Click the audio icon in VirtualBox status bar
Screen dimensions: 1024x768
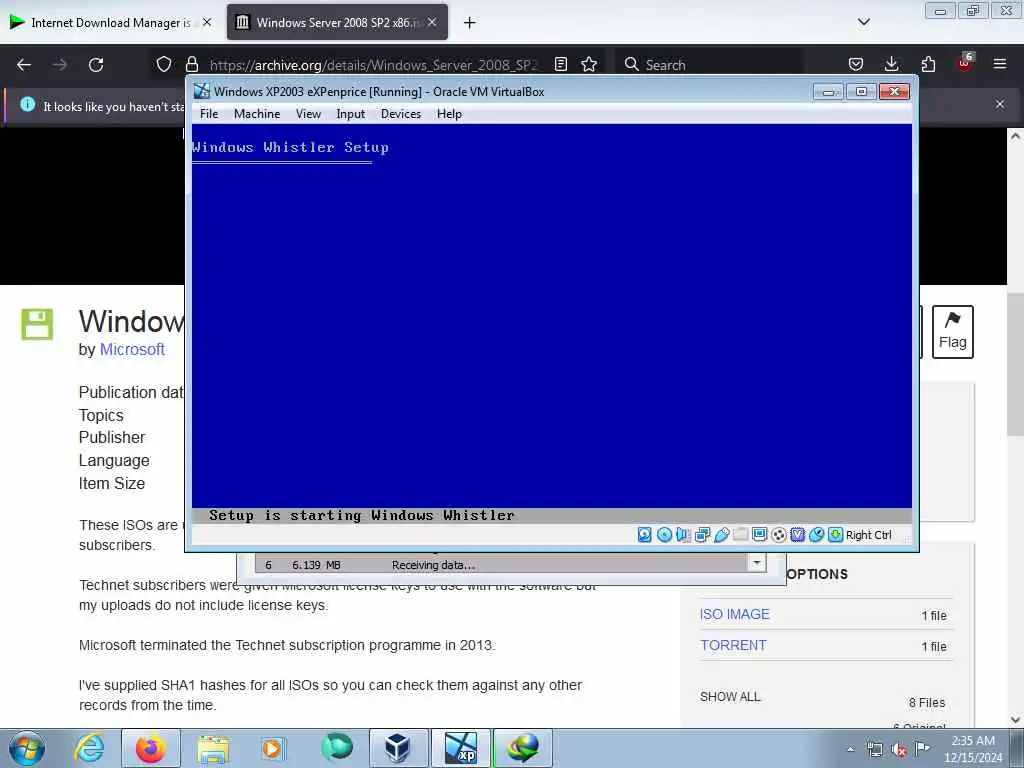point(683,535)
